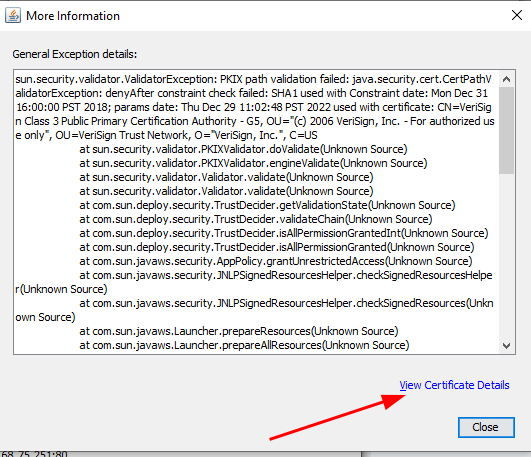Click the TrustDecider.validateChain stack line
The width and height of the screenshot is (531, 457).
pyautogui.click(x=256, y=219)
